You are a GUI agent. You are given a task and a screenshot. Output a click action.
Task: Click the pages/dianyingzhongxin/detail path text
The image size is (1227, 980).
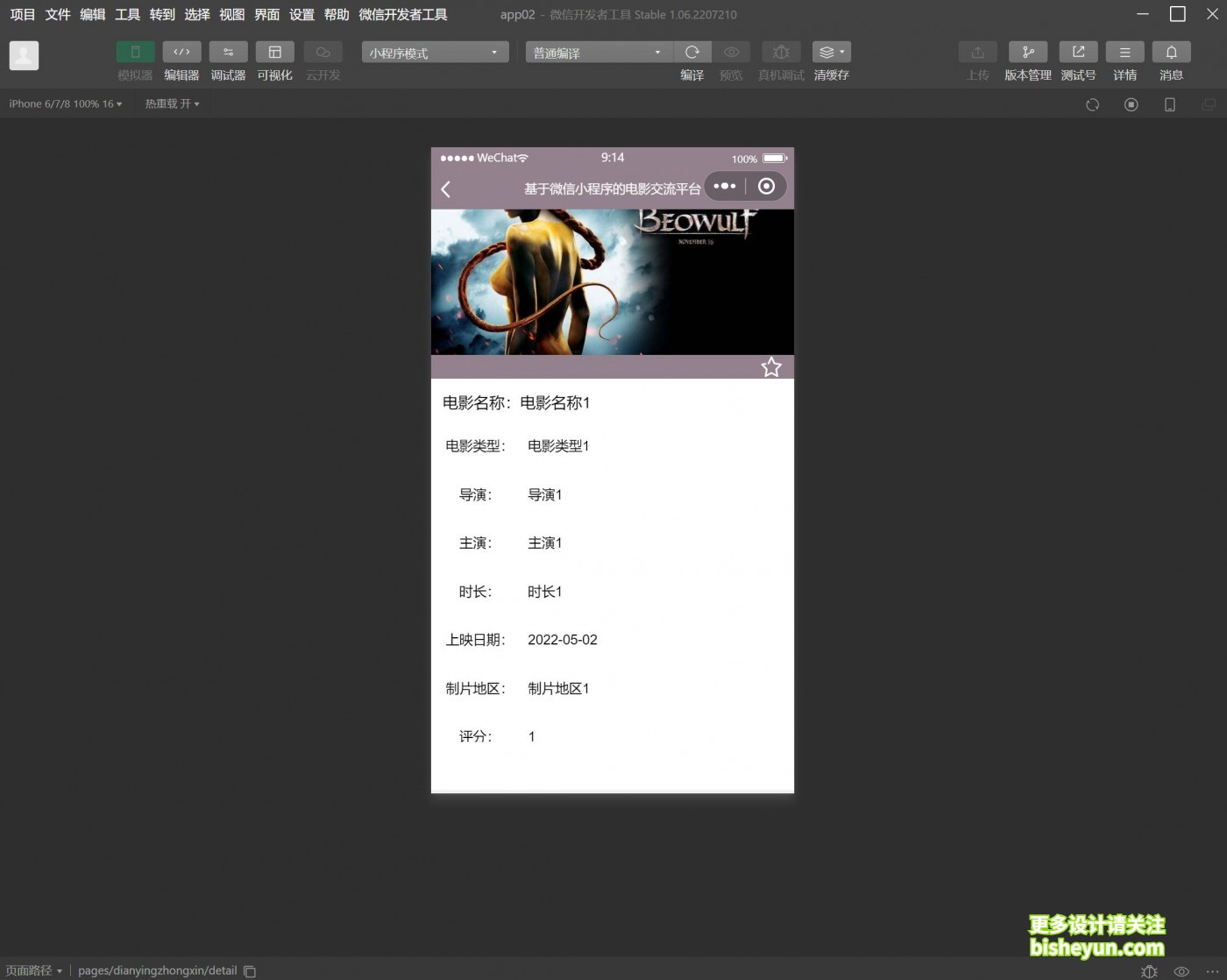click(158, 970)
